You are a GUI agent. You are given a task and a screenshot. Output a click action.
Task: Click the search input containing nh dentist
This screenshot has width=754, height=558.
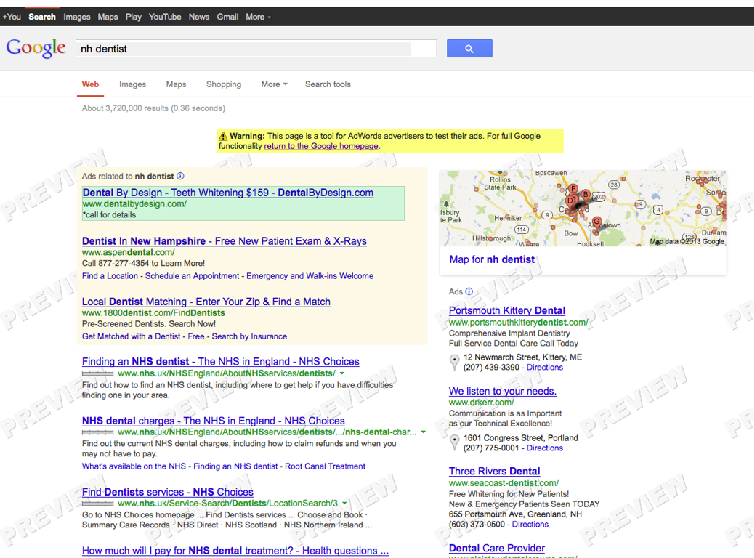pyautogui.click(x=256, y=49)
